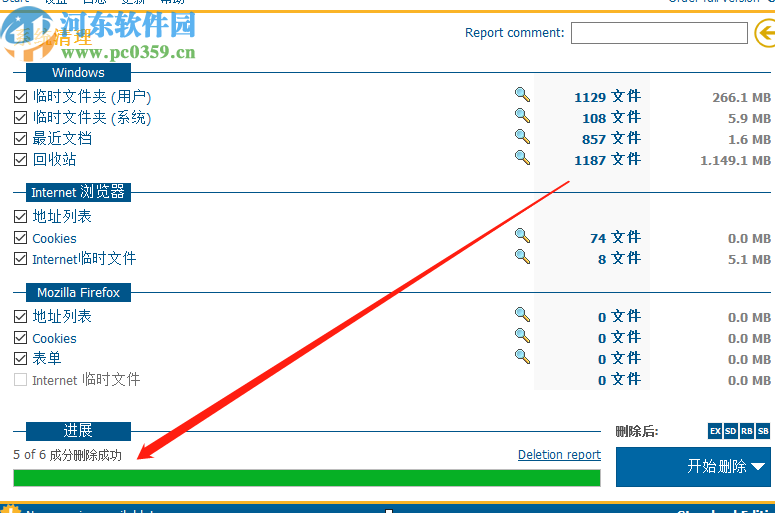Preview files for 临时文件夹 (系统) via magnifier
Image resolution: width=775 pixels, height=513 pixels.
[522, 116]
